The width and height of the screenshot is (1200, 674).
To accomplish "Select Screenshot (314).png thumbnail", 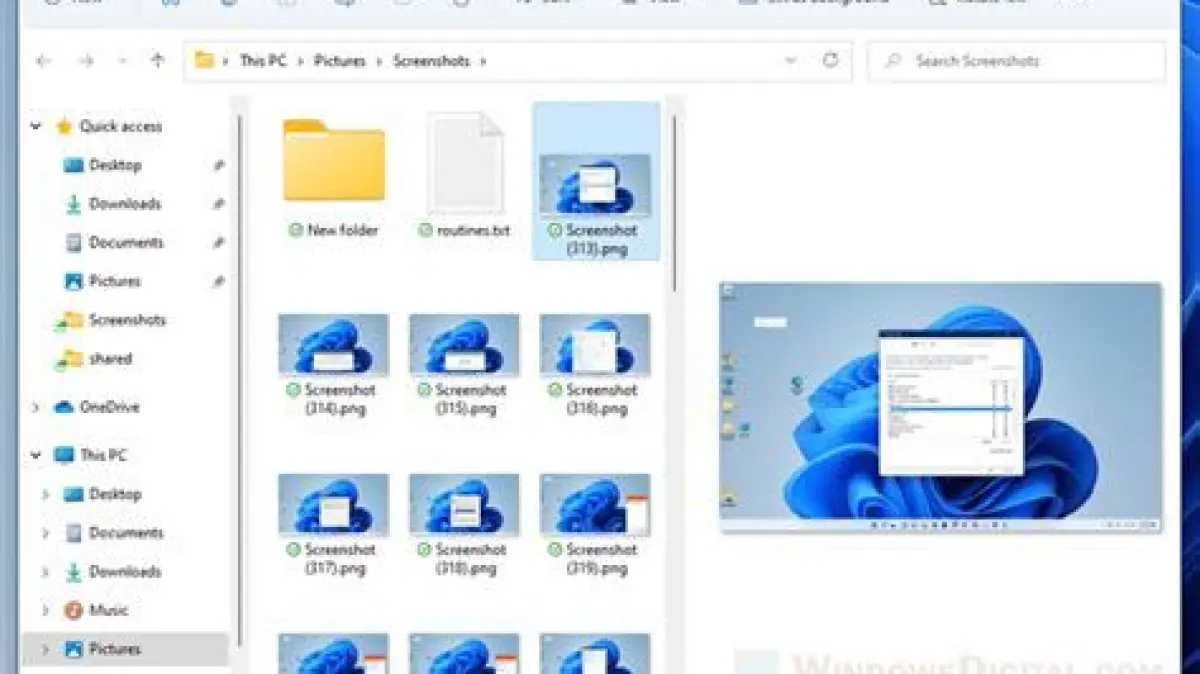I will [x=333, y=345].
